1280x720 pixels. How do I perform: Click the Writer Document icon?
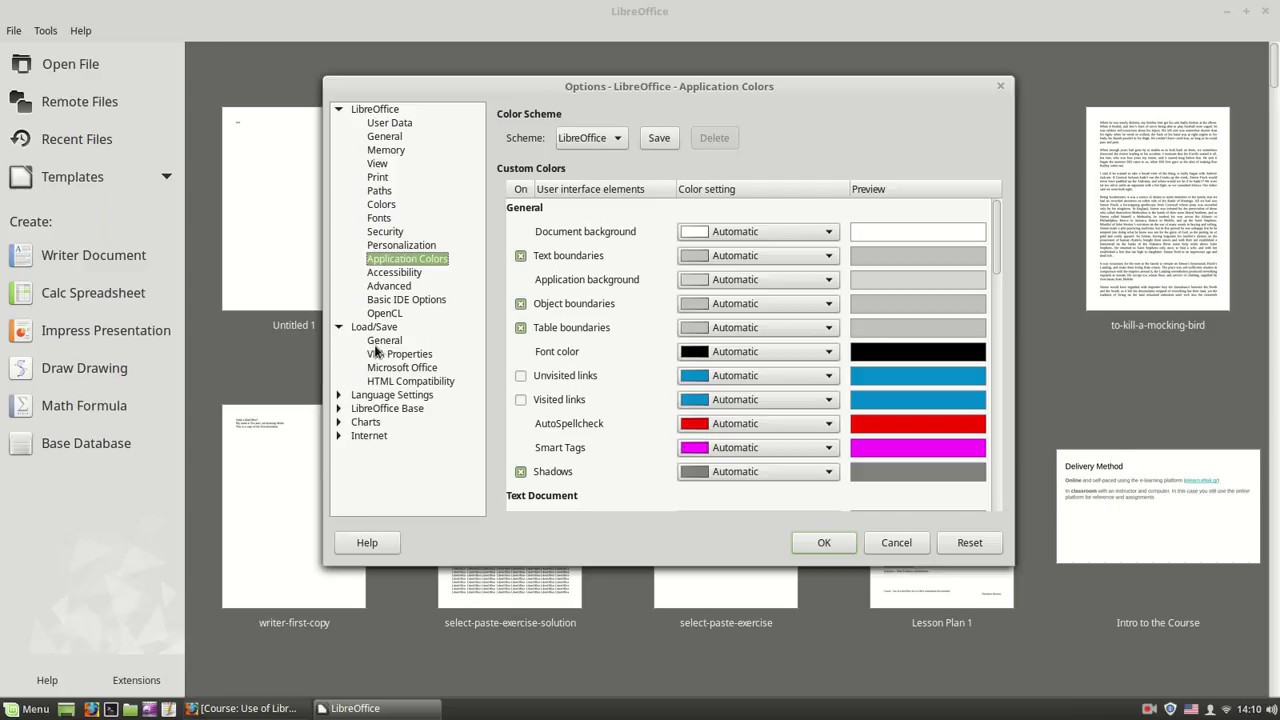(x=21, y=255)
